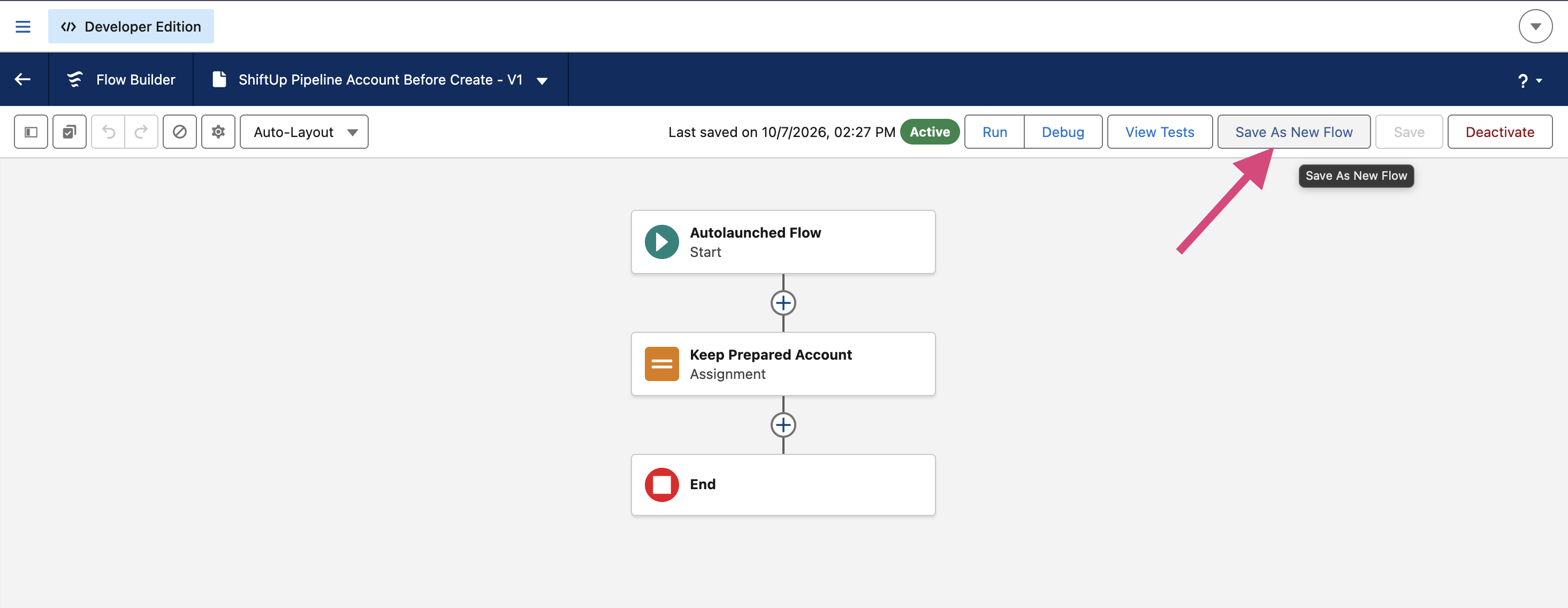1568x608 pixels.
Task: Click the Redo arrow
Action: 141,132
